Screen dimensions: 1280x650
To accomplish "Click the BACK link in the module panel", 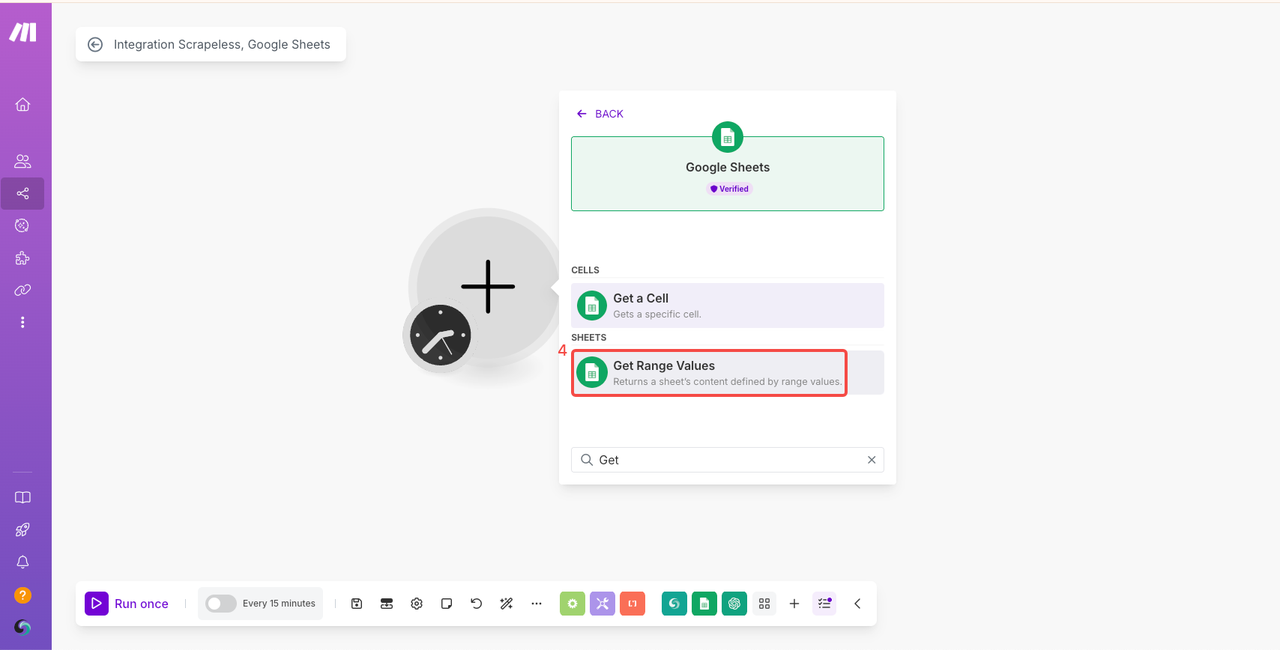I will click(x=600, y=114).
